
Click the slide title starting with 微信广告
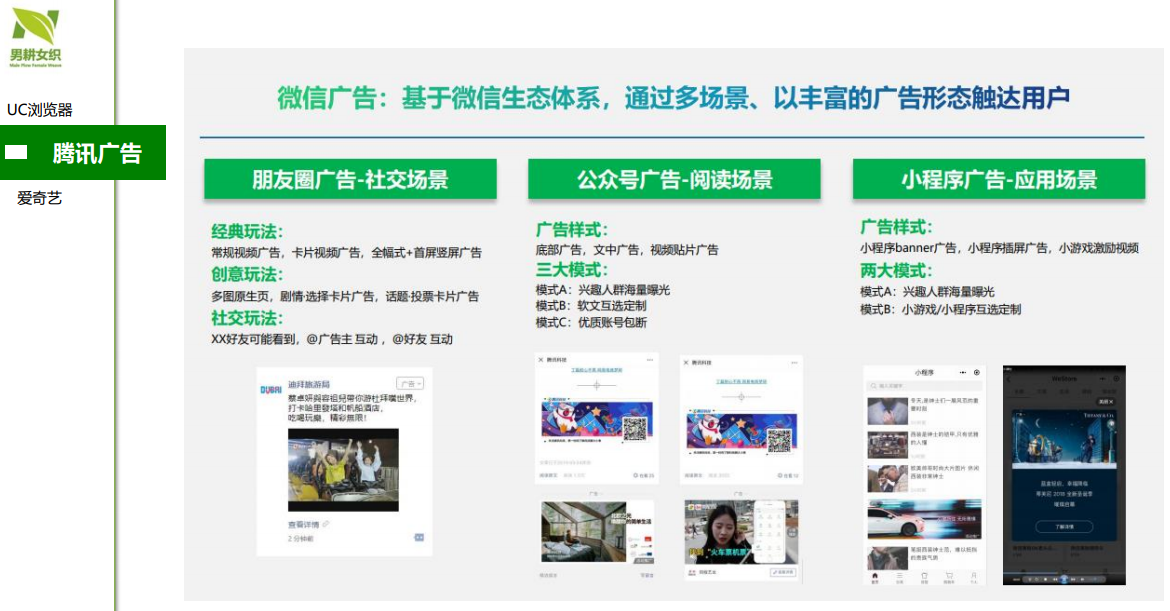click(673, 98)
